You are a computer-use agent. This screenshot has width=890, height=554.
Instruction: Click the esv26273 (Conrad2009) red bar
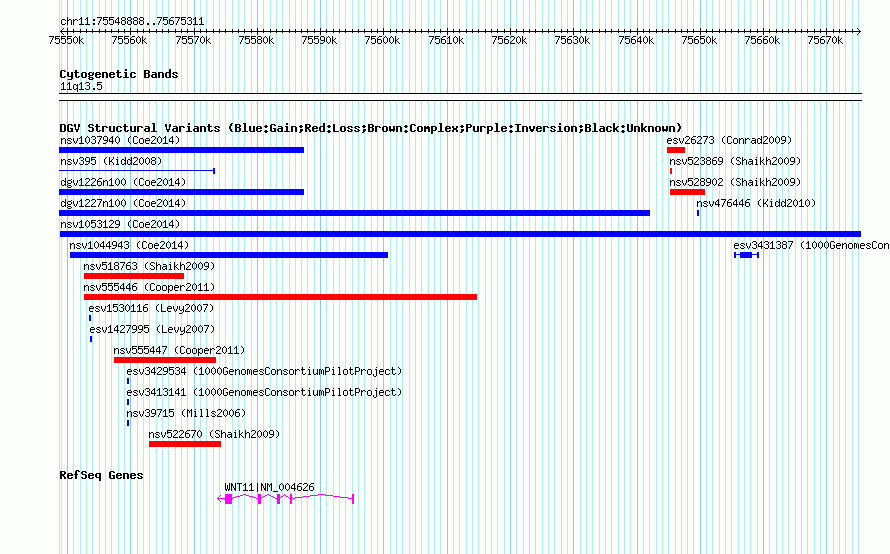[676, 150]
